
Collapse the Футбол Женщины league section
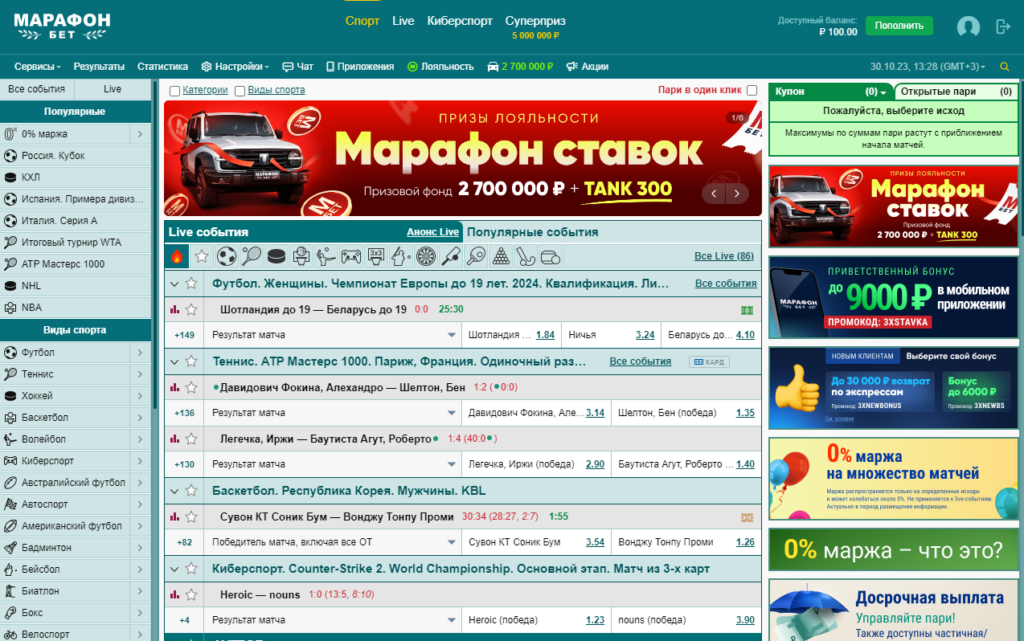point(174,284)
